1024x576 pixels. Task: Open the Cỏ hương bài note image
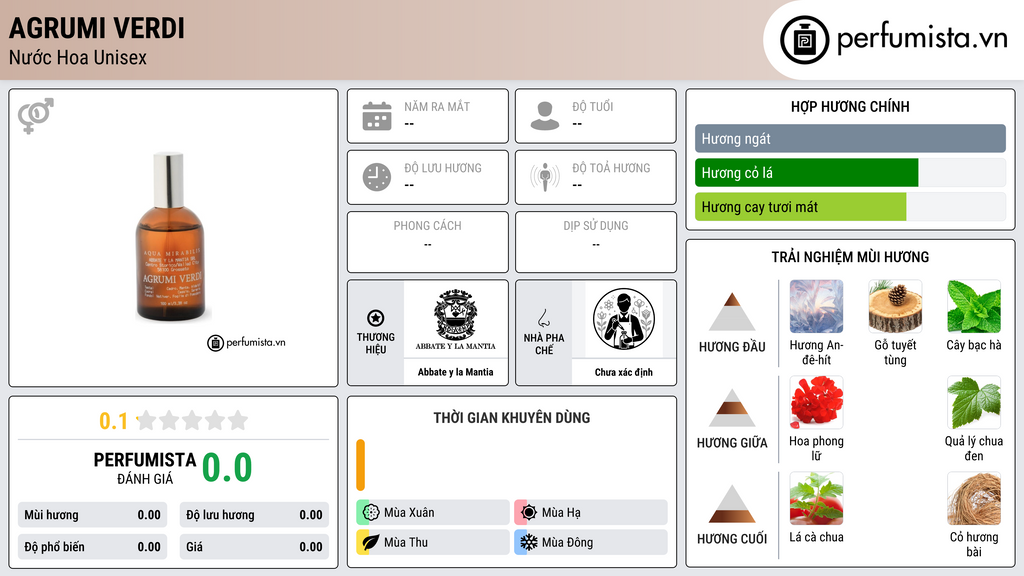(x=974, y=498)
